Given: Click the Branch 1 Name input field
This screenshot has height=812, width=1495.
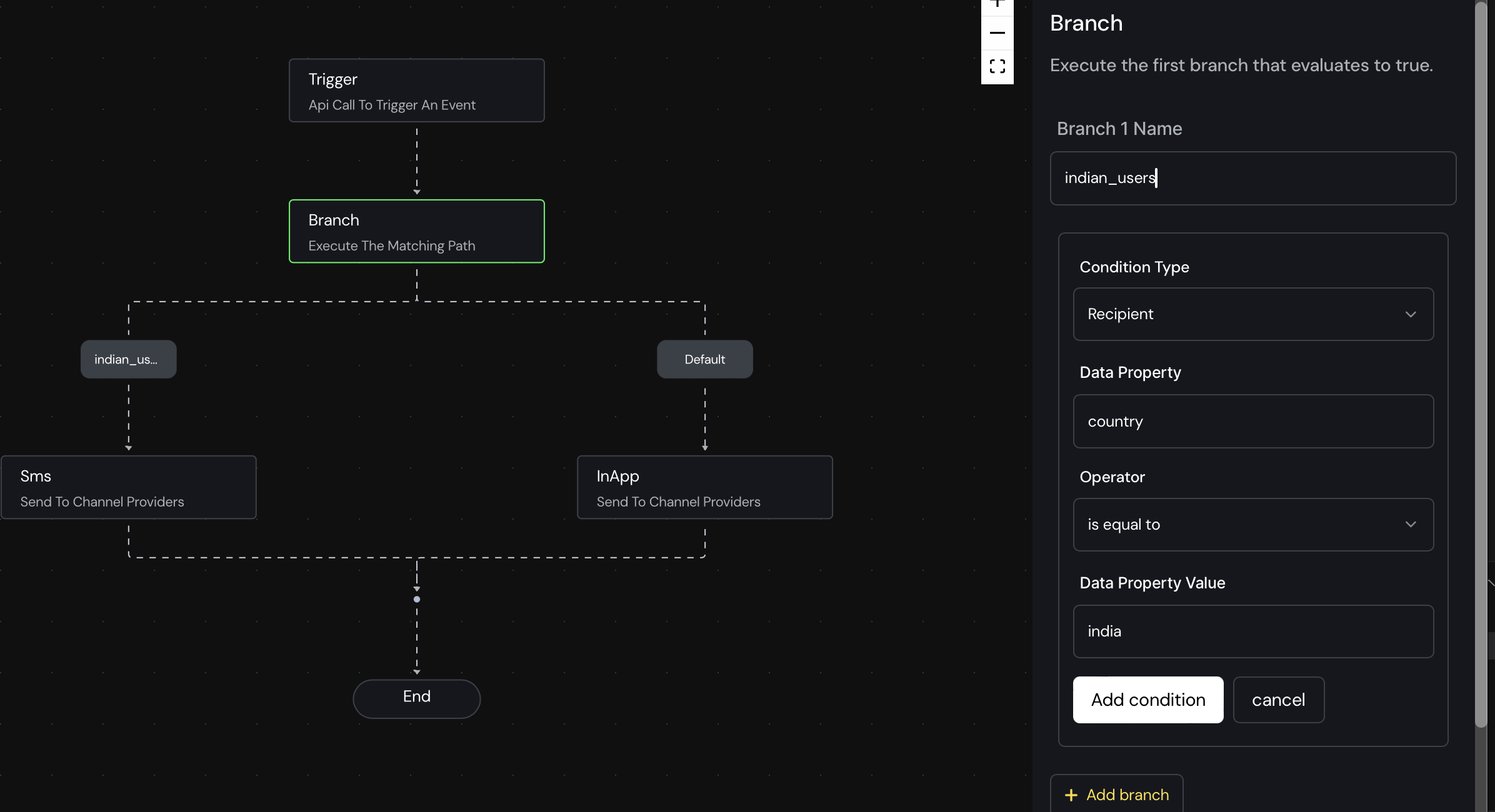Looking at the screenshot, I should (1253, 178).
